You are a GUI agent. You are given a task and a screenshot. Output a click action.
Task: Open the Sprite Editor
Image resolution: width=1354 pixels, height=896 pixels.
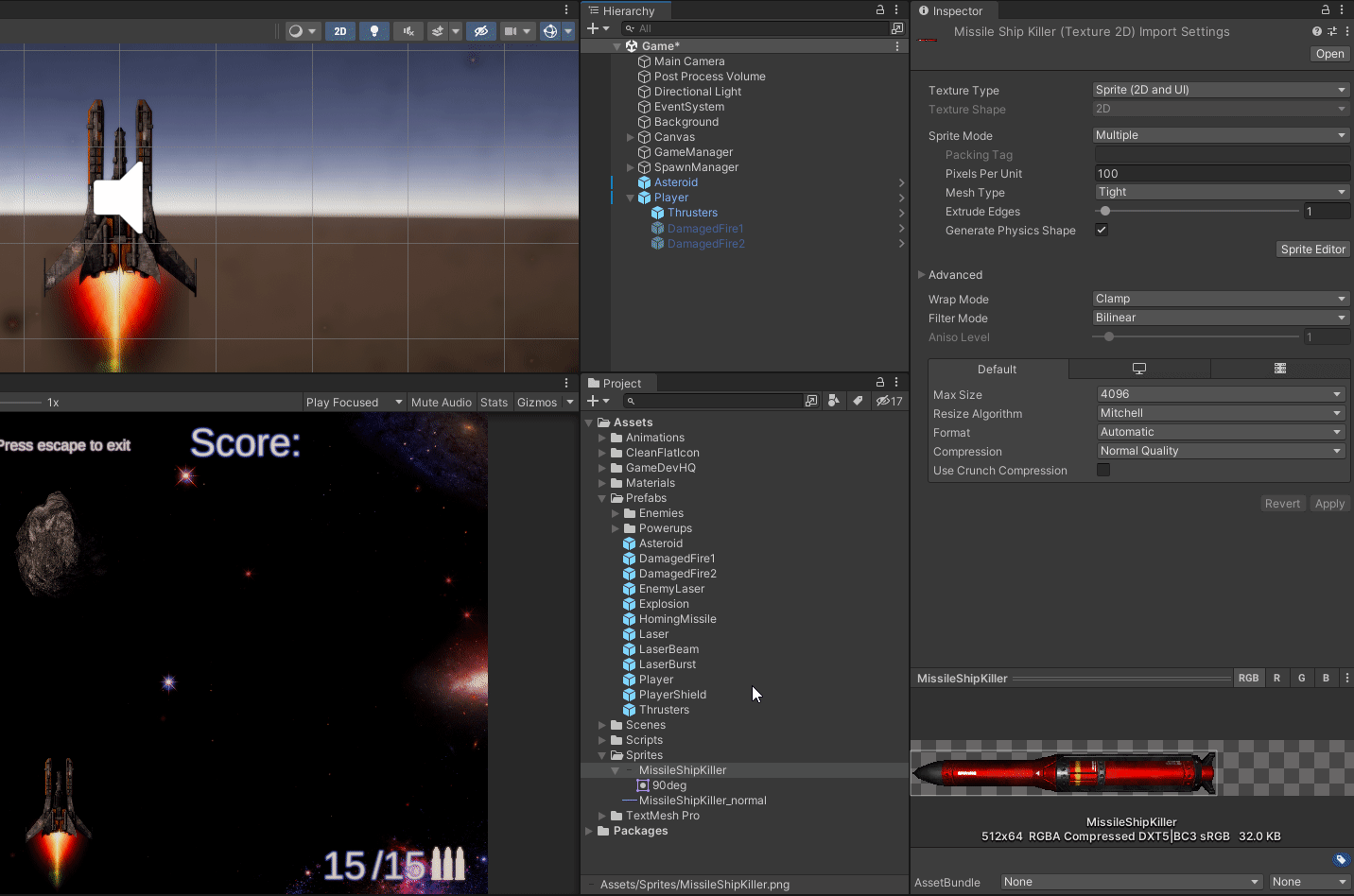[1313, 250]
